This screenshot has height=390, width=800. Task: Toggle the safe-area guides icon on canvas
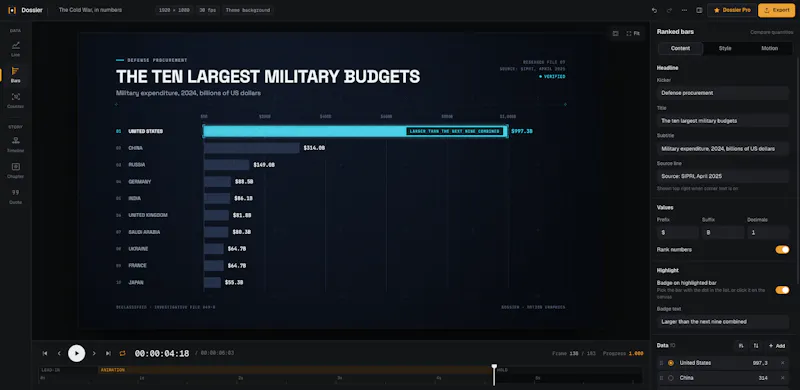click(x=615, y=33)
